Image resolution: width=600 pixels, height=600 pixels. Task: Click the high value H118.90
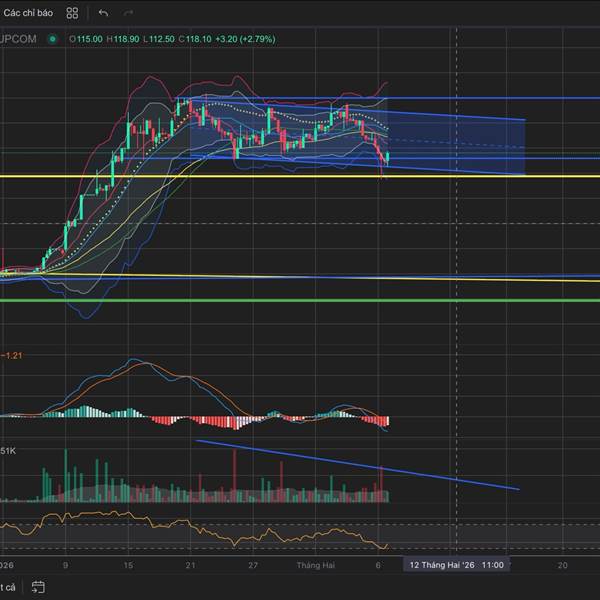(x=123, y=39)
